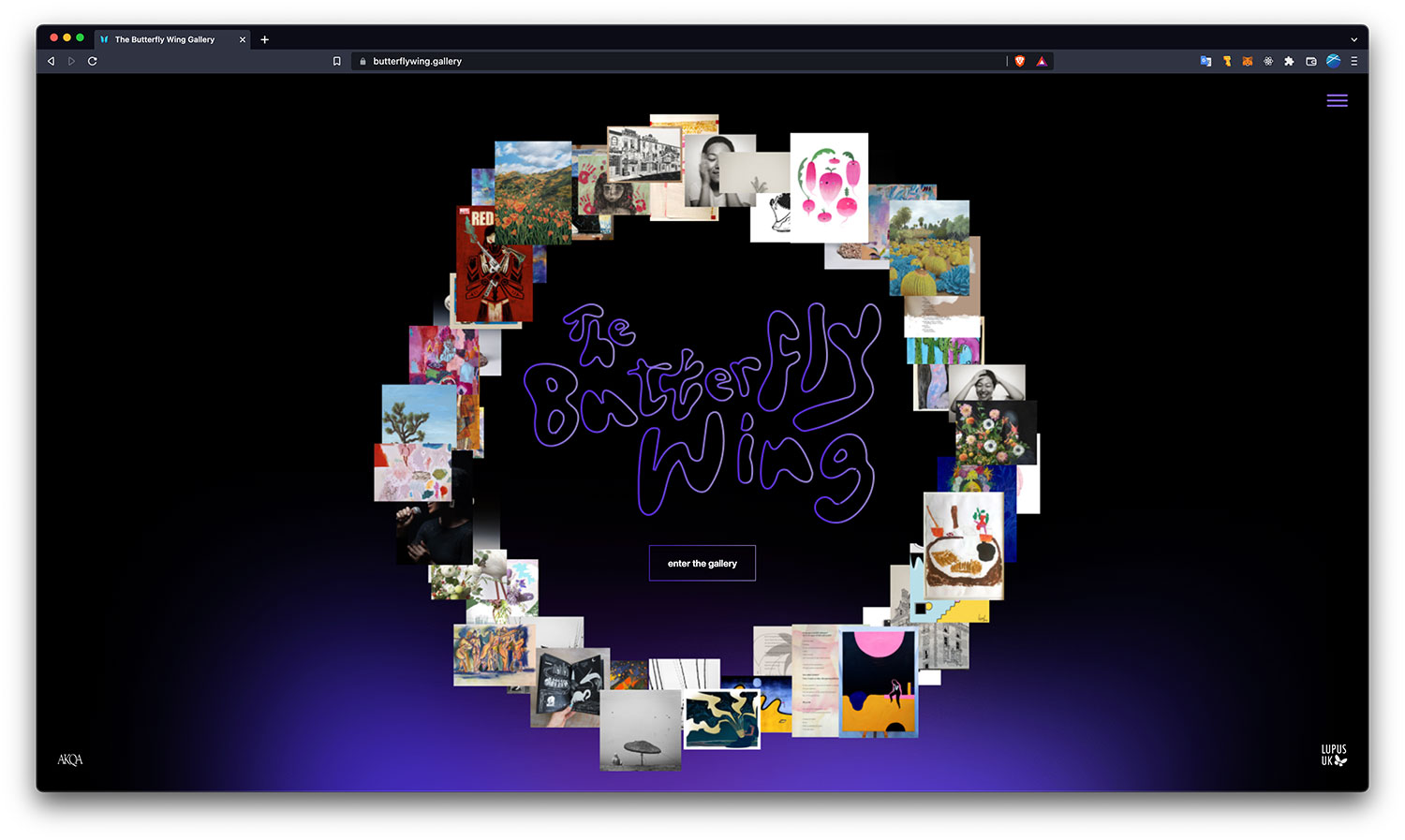Image resolution: width=1405 pixels, height=840 pixels.
Task: Open the singer with microphone photo
Action: [x=434, y=532]
